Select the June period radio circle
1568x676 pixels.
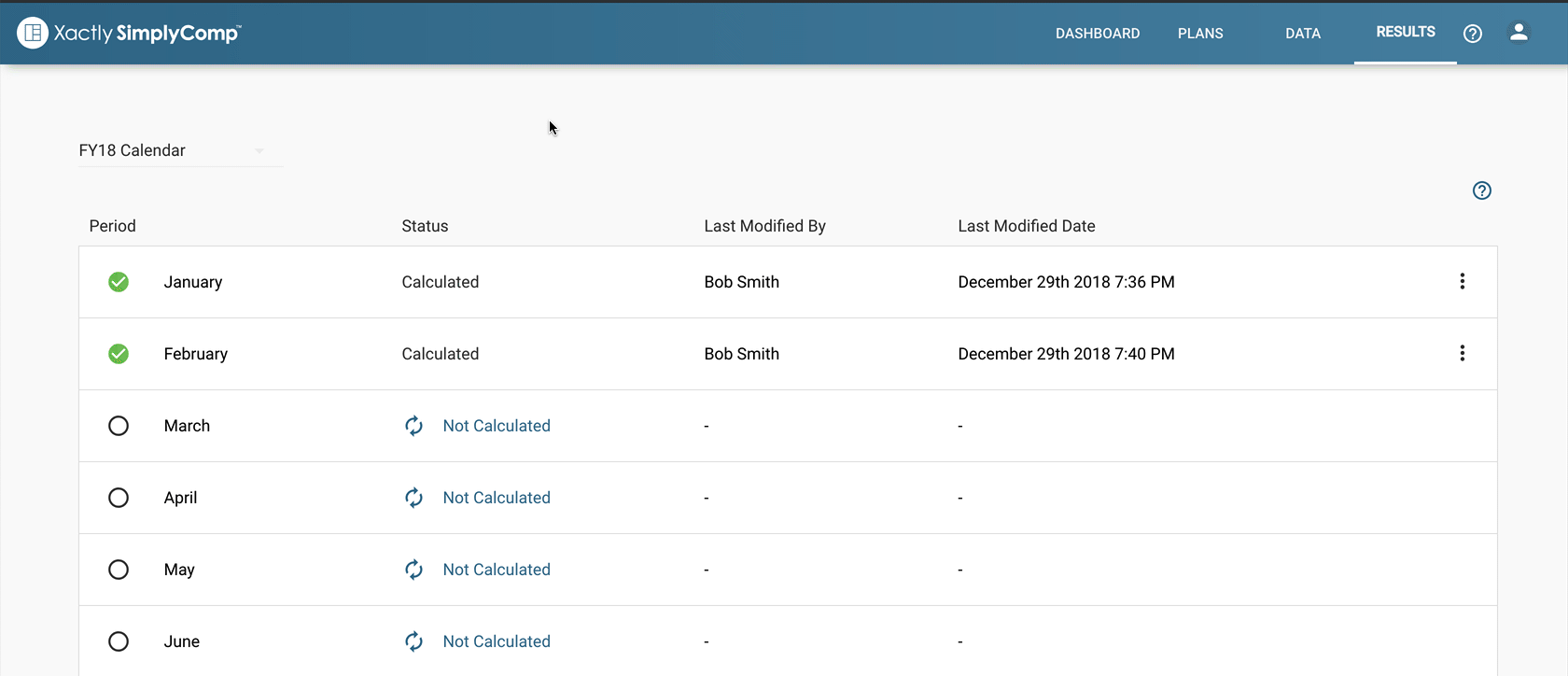click(119, 641)
